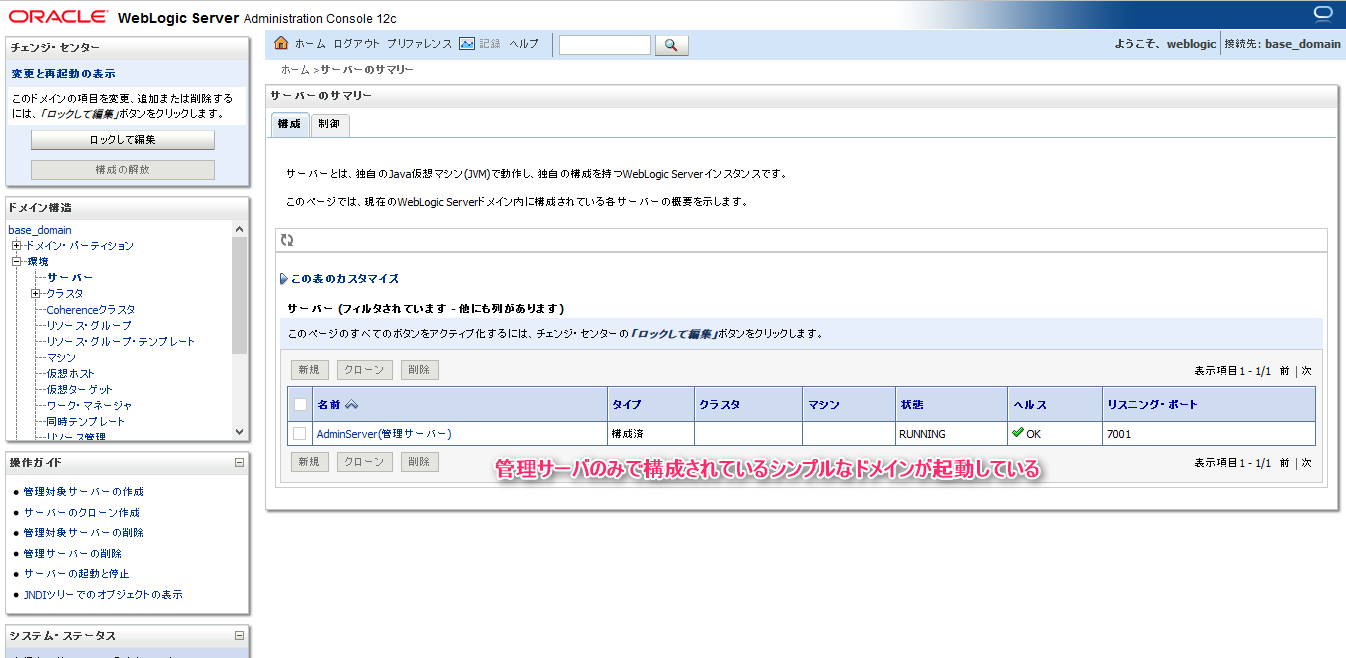Toggle the select-all checkbox in table header
Image resolution: width=1346 pixels, height=658 pixels.
point(301,405)
